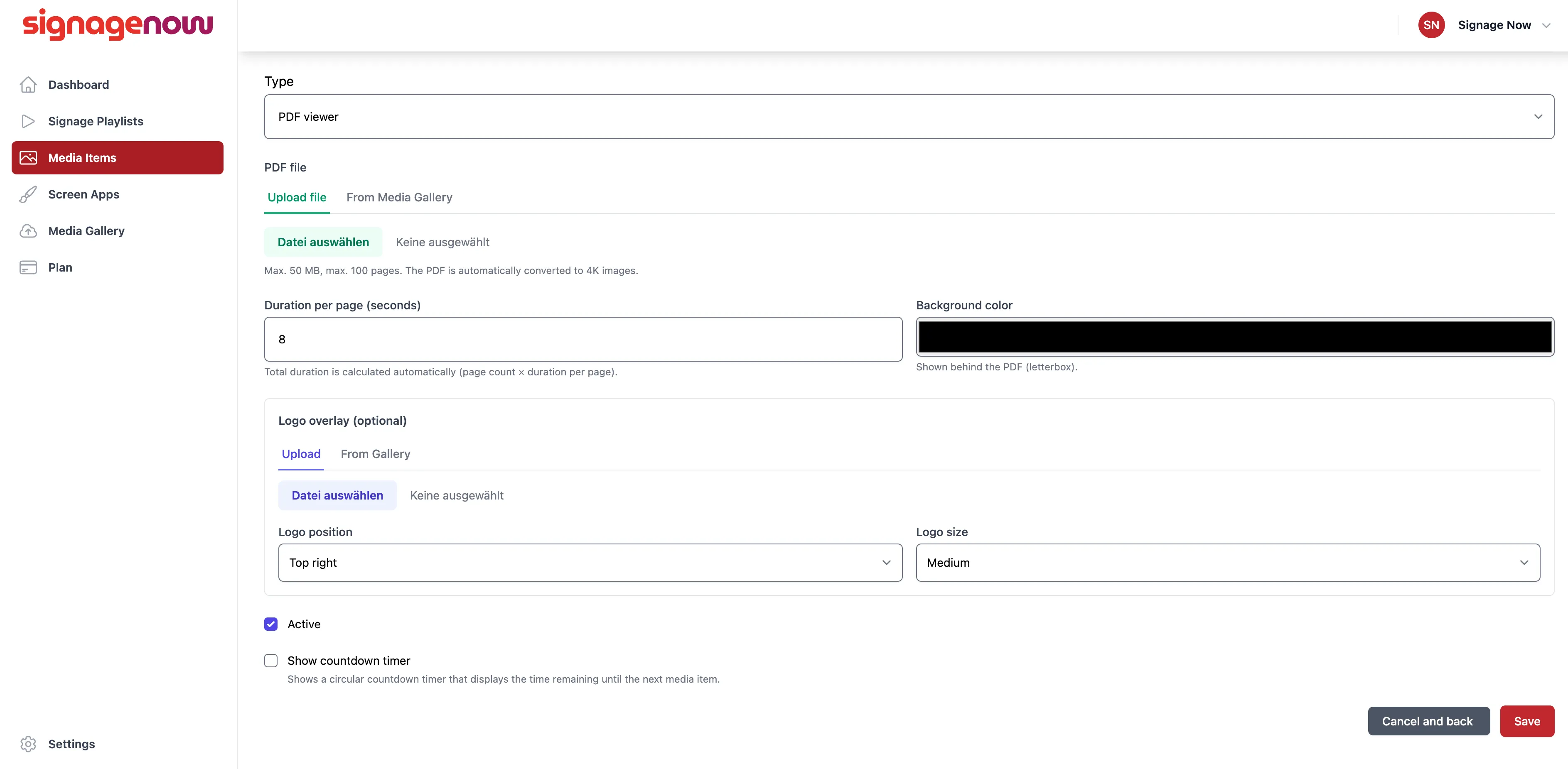The height and width of the screenshot is (769, 1568).
Task: Click the SN profile avatar
Action: pos(1431,25)
